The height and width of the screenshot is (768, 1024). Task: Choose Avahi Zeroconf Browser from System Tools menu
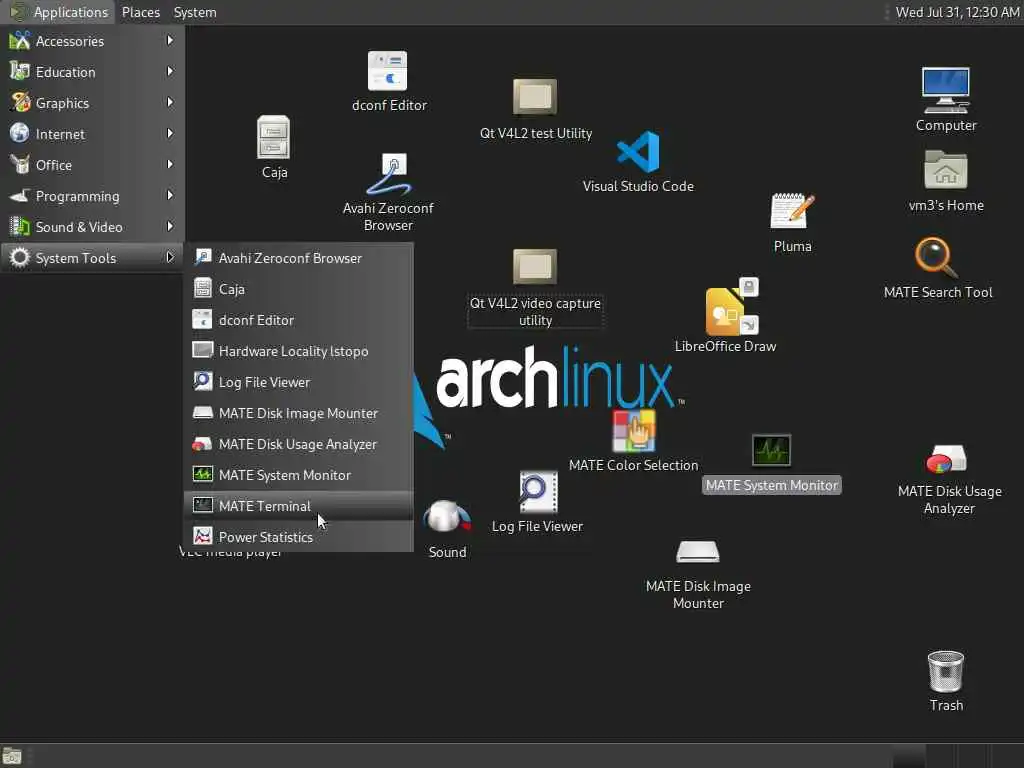click(x=298, y=257)
